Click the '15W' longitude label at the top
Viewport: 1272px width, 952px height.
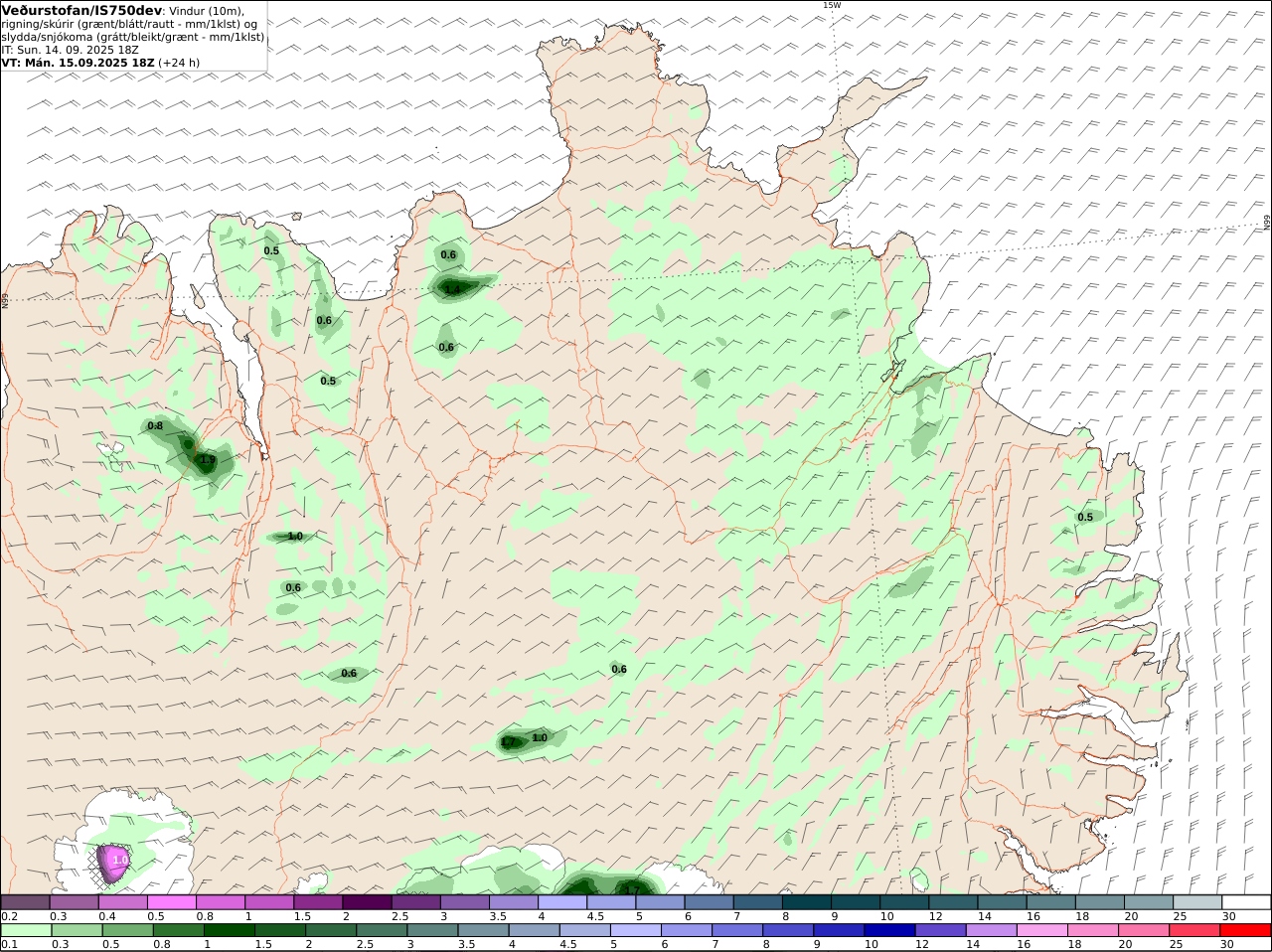click(x=831, y=5)
